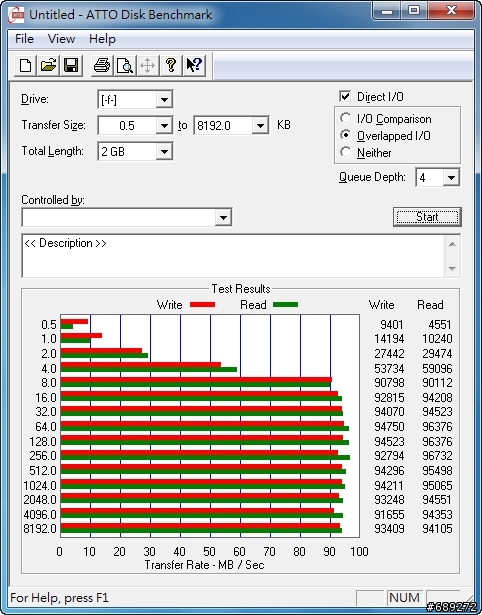Click the red Write legend swatch

pyautogui.click(x=202, y=304)
